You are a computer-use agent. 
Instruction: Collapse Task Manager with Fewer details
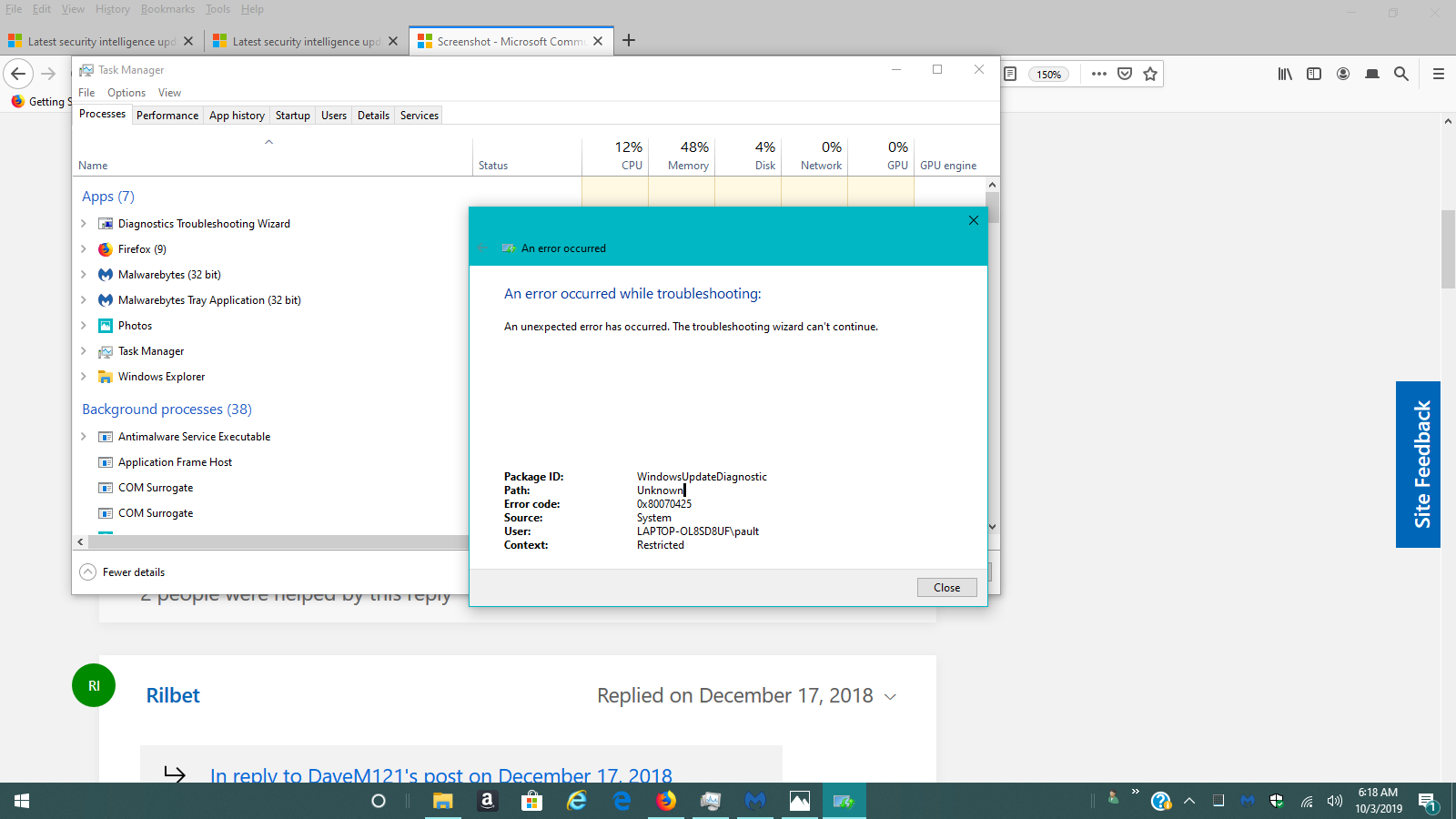[x=123, y=572]
